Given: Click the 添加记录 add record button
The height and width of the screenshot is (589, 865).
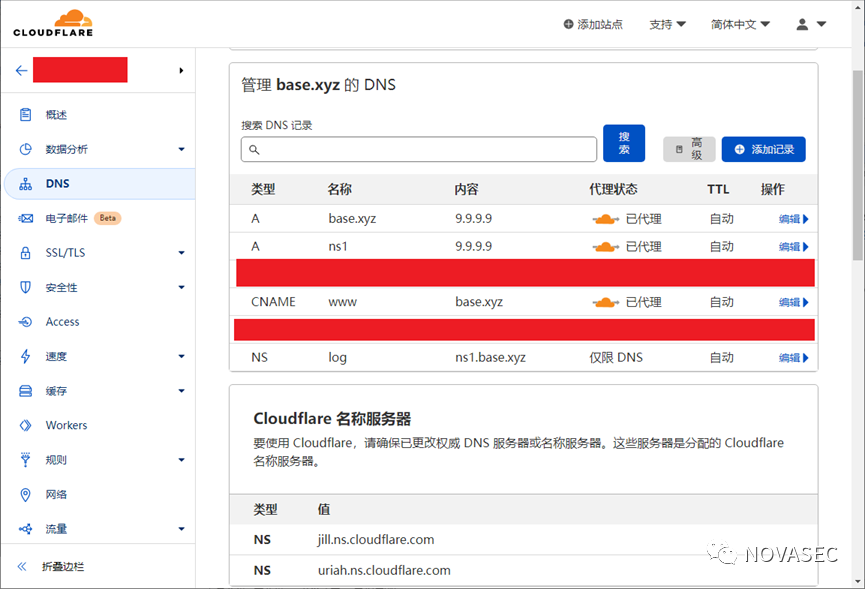Looking at the screenshot, I should [763, 149].
